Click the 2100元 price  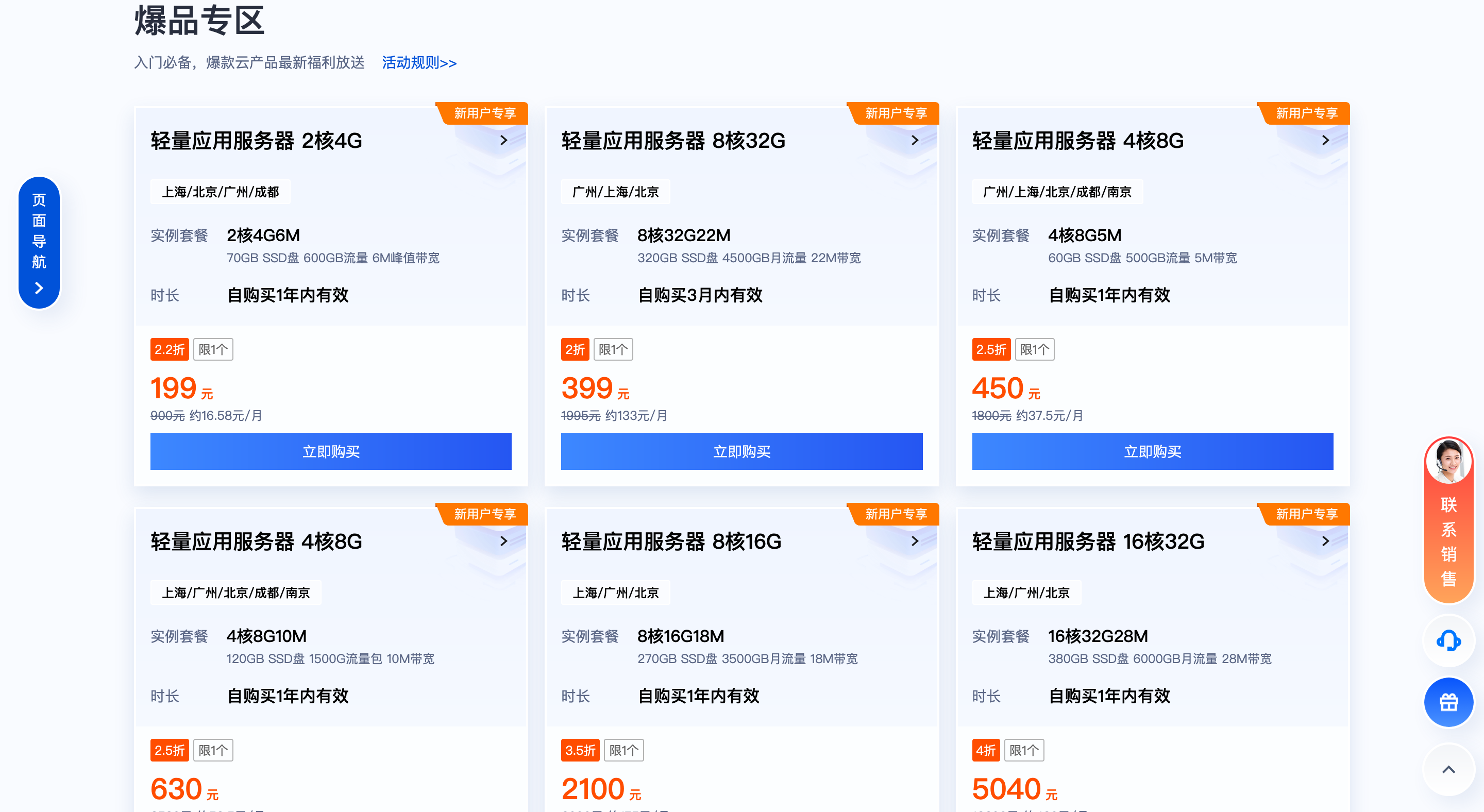(x=601, y=789)
